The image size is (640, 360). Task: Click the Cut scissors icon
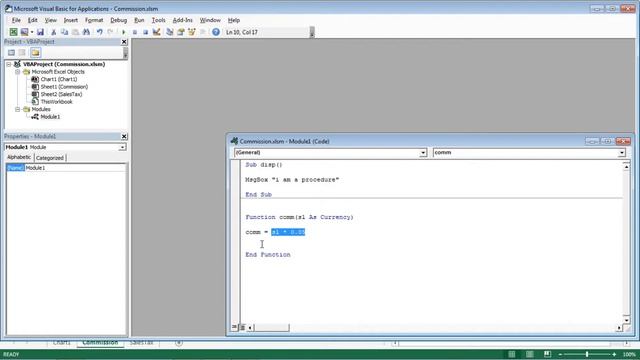click(x=53, y=32)
